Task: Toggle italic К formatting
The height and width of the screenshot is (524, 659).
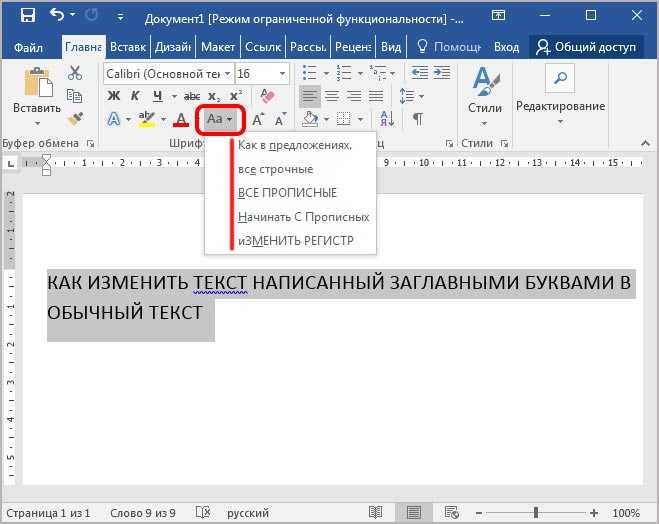Action: click(x=135, y=96)
